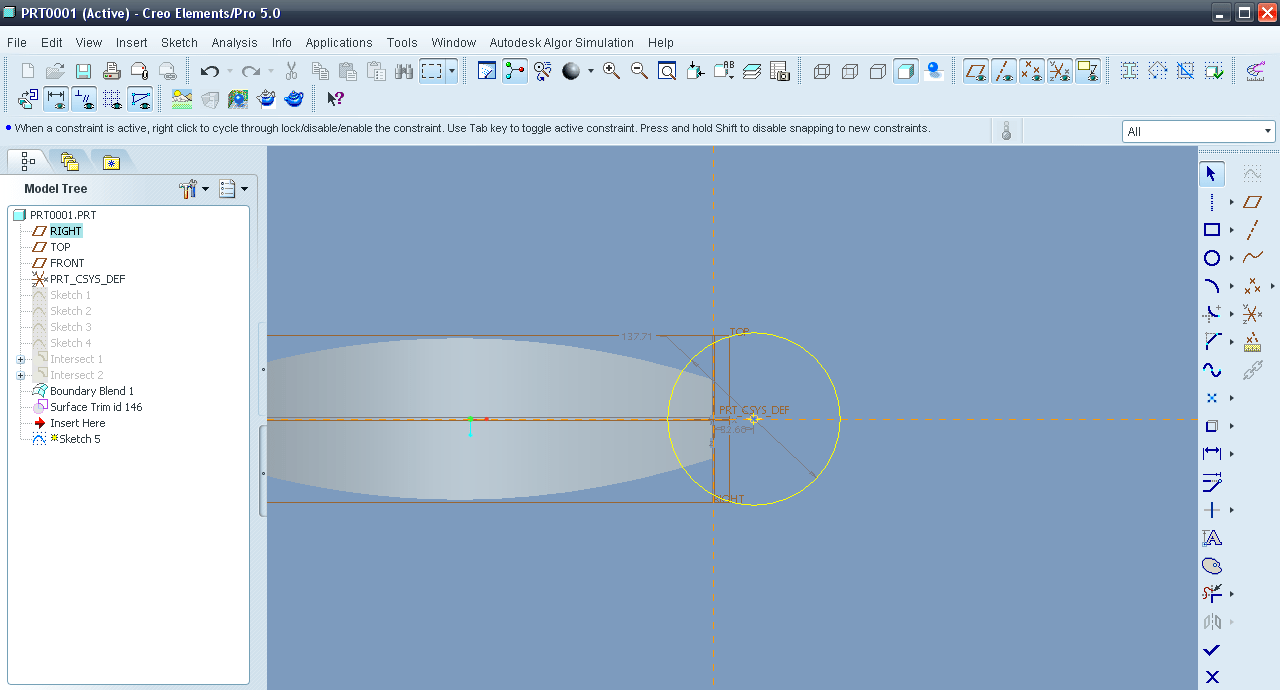This screenshot has width=1280, height=690.
Task: Switch to the Model Tree tab
Action: [28, 161]
